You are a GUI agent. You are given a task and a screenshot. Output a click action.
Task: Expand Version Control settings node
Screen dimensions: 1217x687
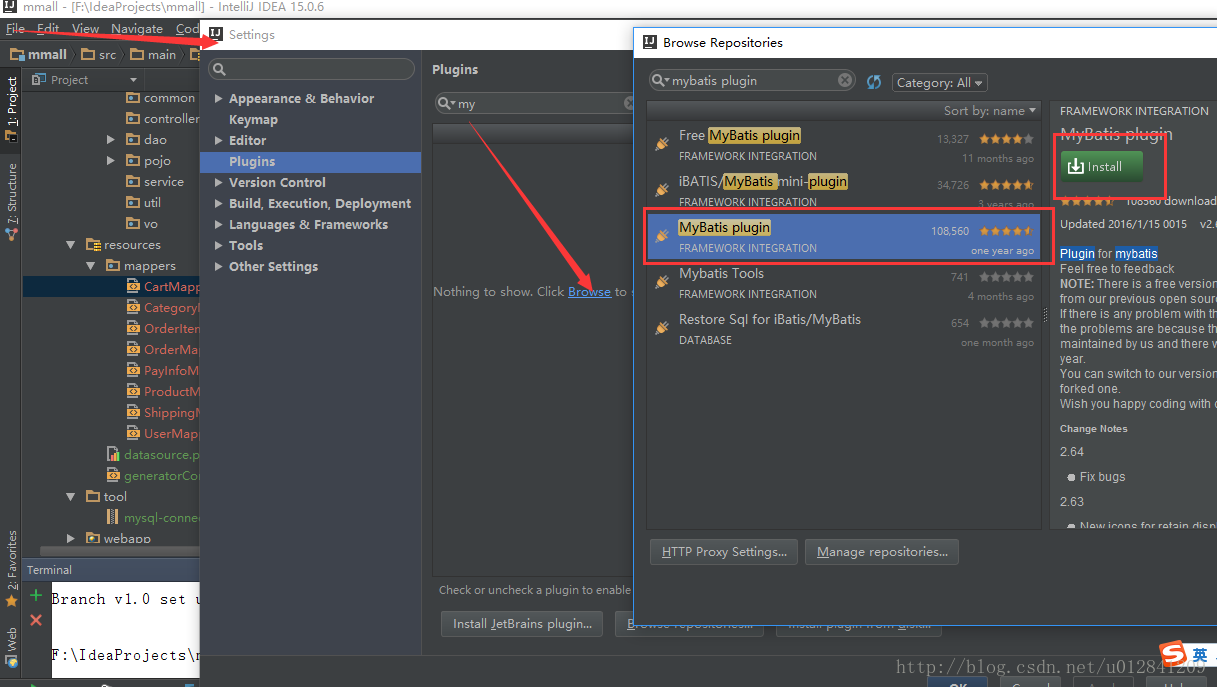point(219,183)
